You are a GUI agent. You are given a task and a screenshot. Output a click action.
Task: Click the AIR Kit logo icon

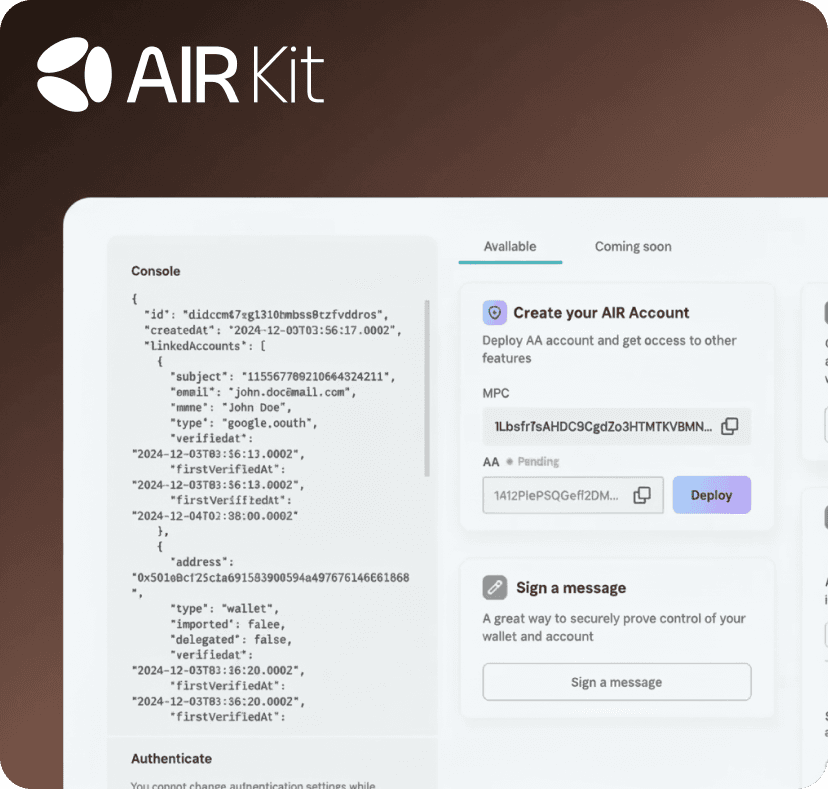[x=75, y=70]
